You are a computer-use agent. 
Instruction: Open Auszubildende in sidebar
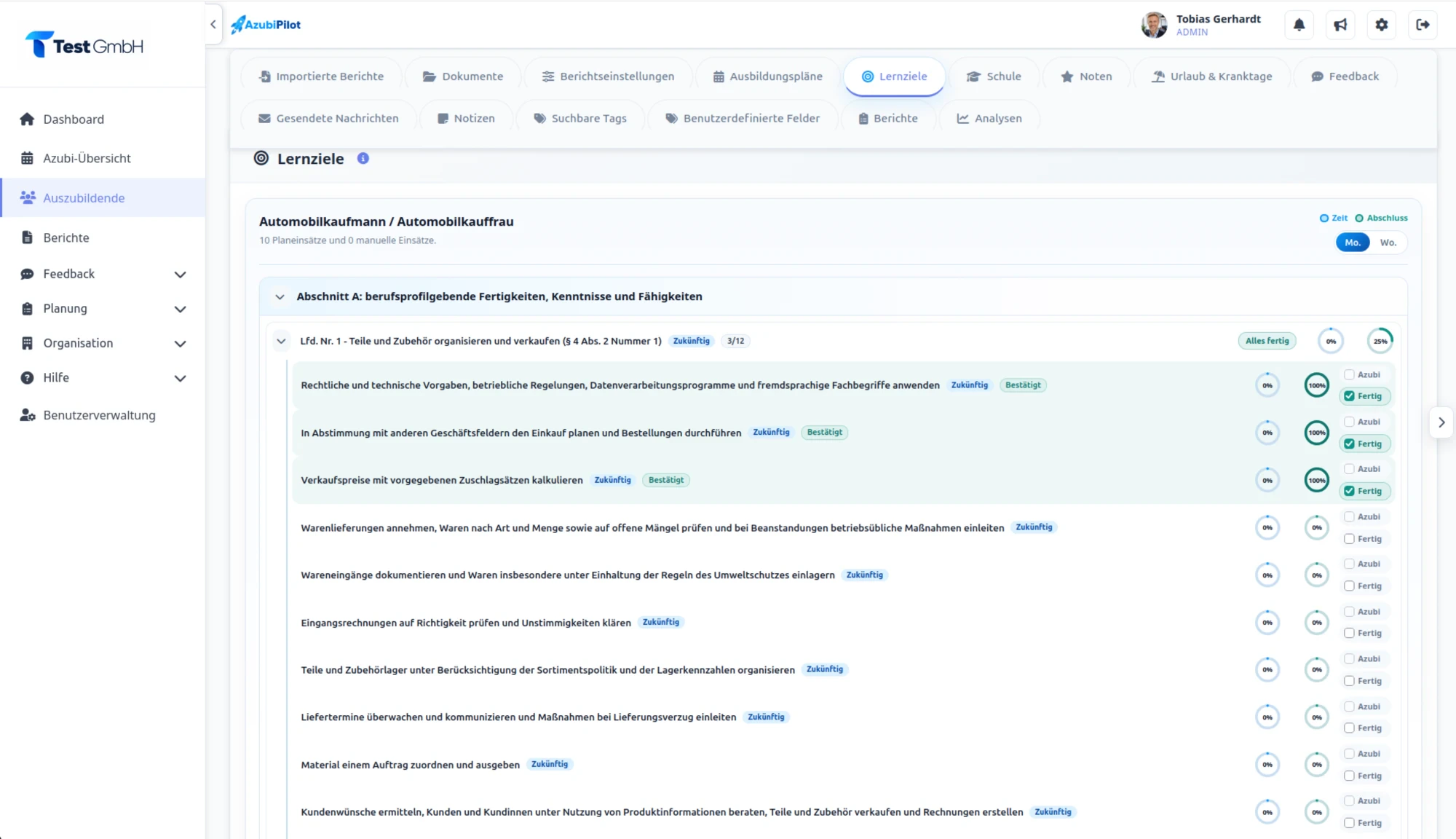(103, 198)
